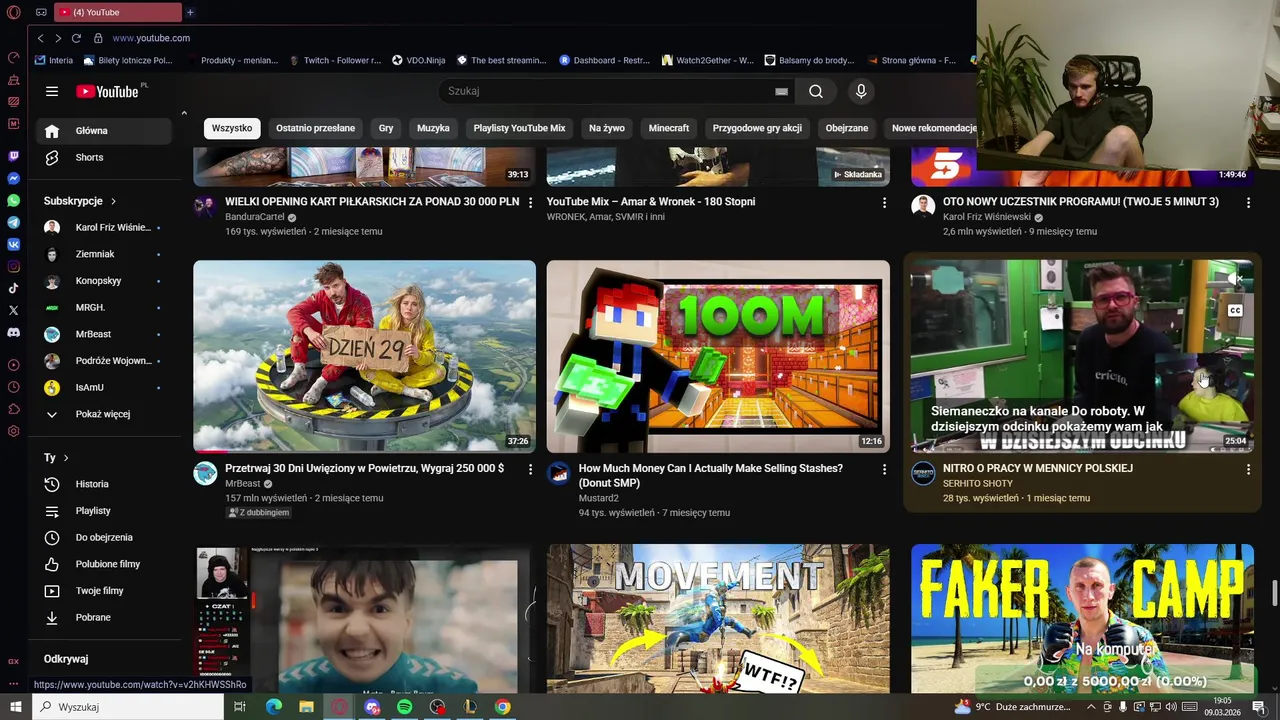
Task: Open Microsoft Edge from the taskbar
Action: coord(273,707)
